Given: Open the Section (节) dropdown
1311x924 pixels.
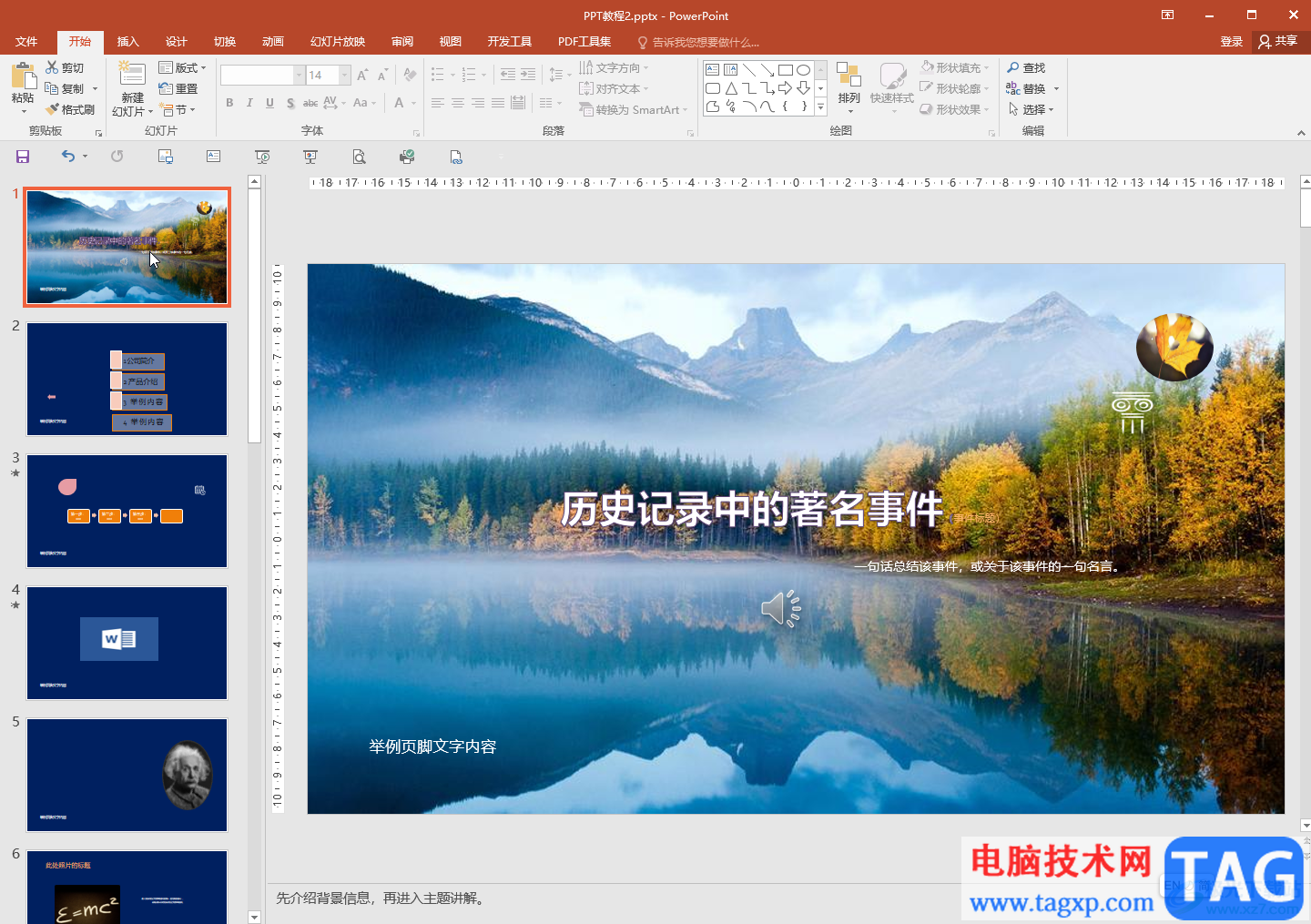Looking at the screenshot, I should tap(178, 109).
